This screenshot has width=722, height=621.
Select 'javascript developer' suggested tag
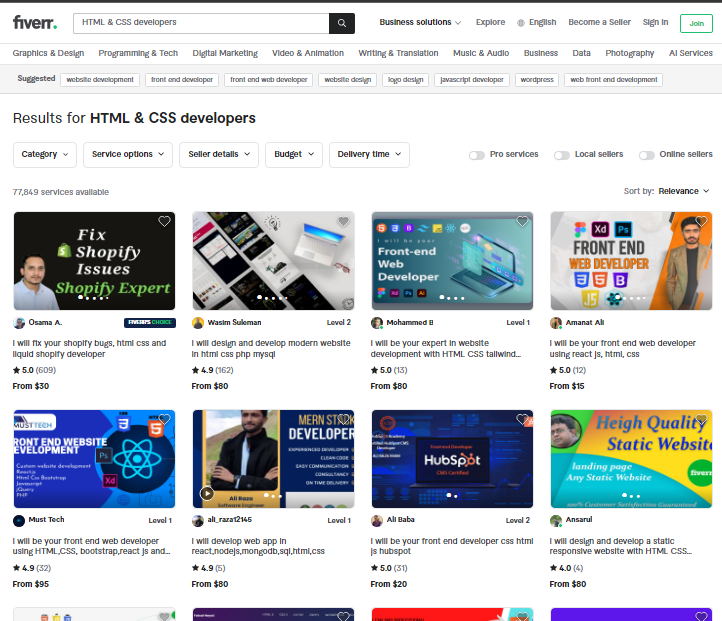pyautogui.click(x=472, y=80)
